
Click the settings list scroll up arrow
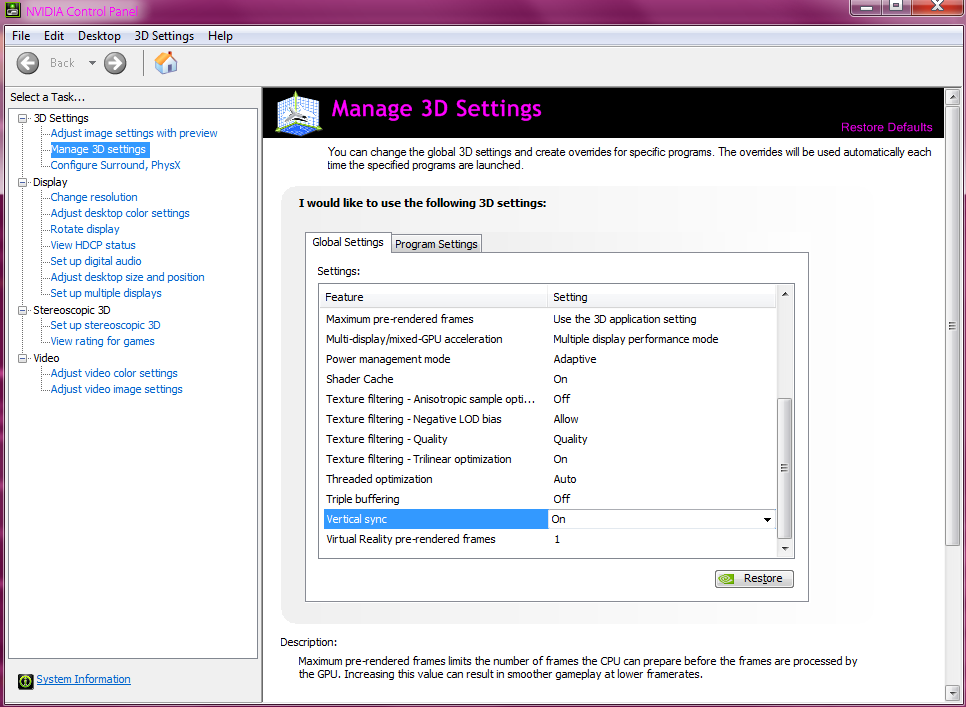pyautogui.click(x=785, y=294)
